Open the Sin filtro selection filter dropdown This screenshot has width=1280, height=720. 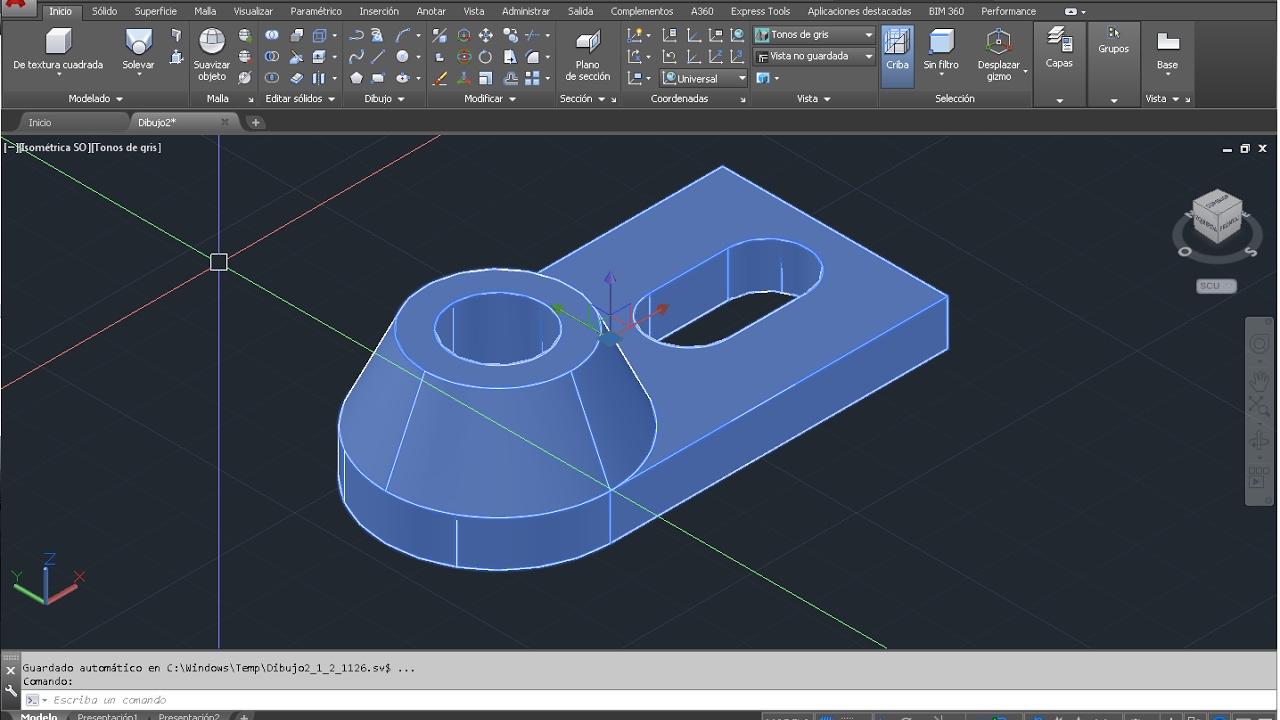coord(941,52)
